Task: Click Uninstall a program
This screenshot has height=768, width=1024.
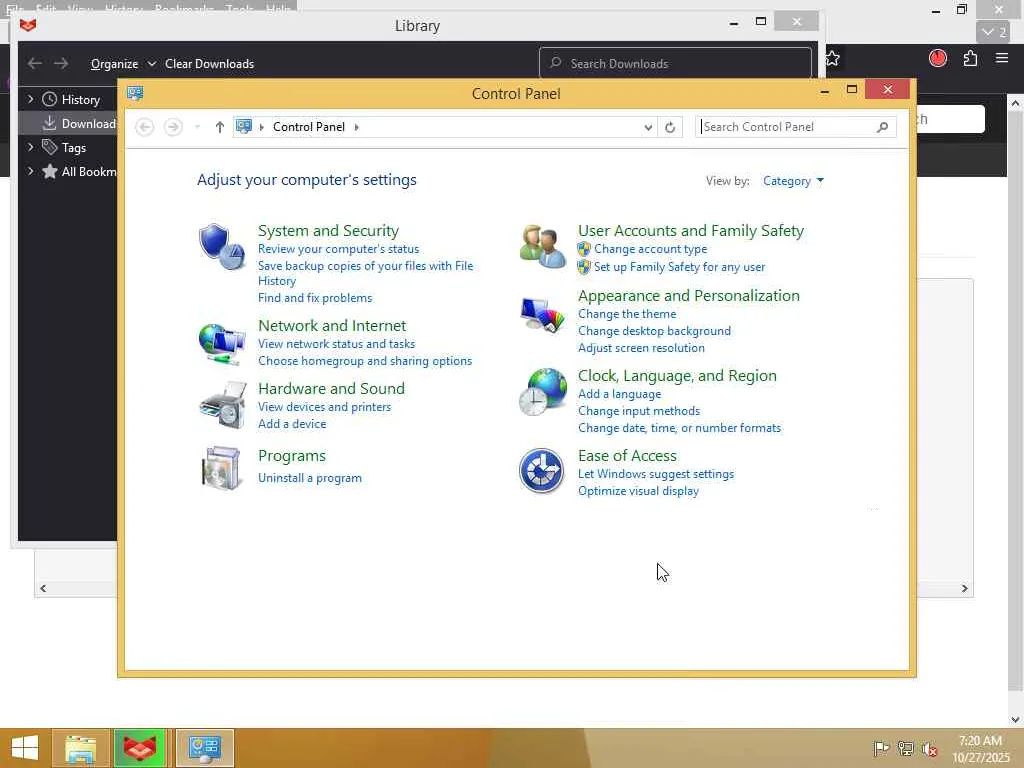Action: pos(310,478)
